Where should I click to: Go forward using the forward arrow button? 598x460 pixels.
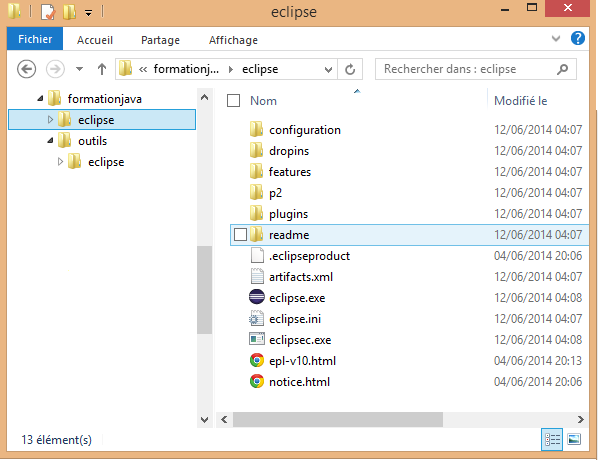(55, 69)
